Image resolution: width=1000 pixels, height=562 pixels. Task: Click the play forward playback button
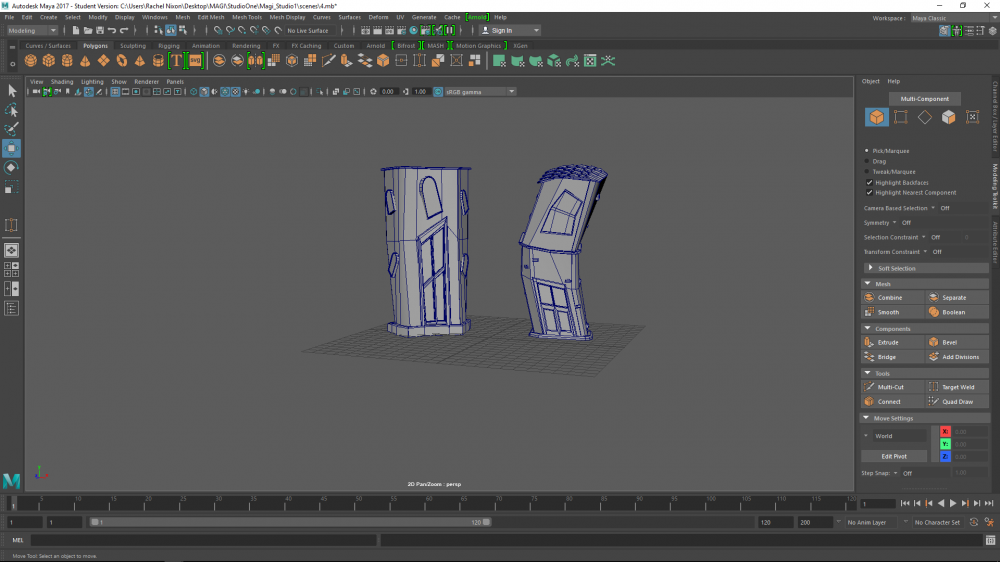[952, 503]
